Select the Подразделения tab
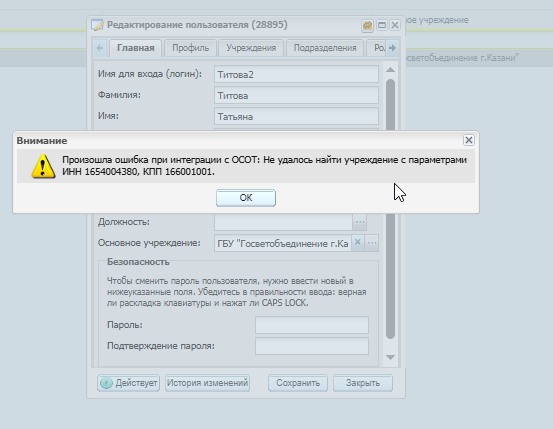This screenshot has width=553, height=429. click(325, 48)
